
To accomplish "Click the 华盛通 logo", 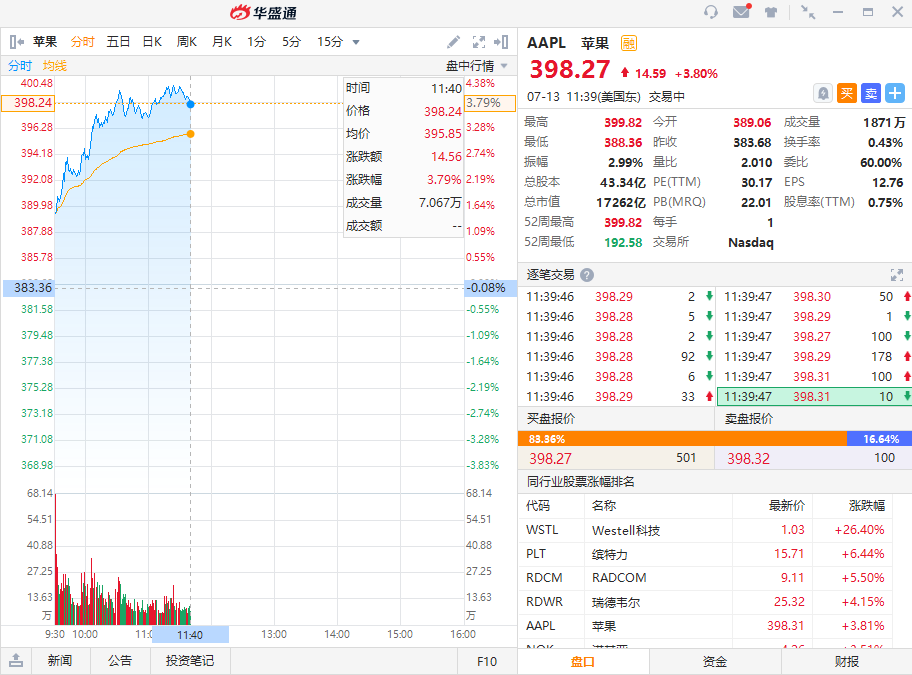I will (x=263, y=12).
